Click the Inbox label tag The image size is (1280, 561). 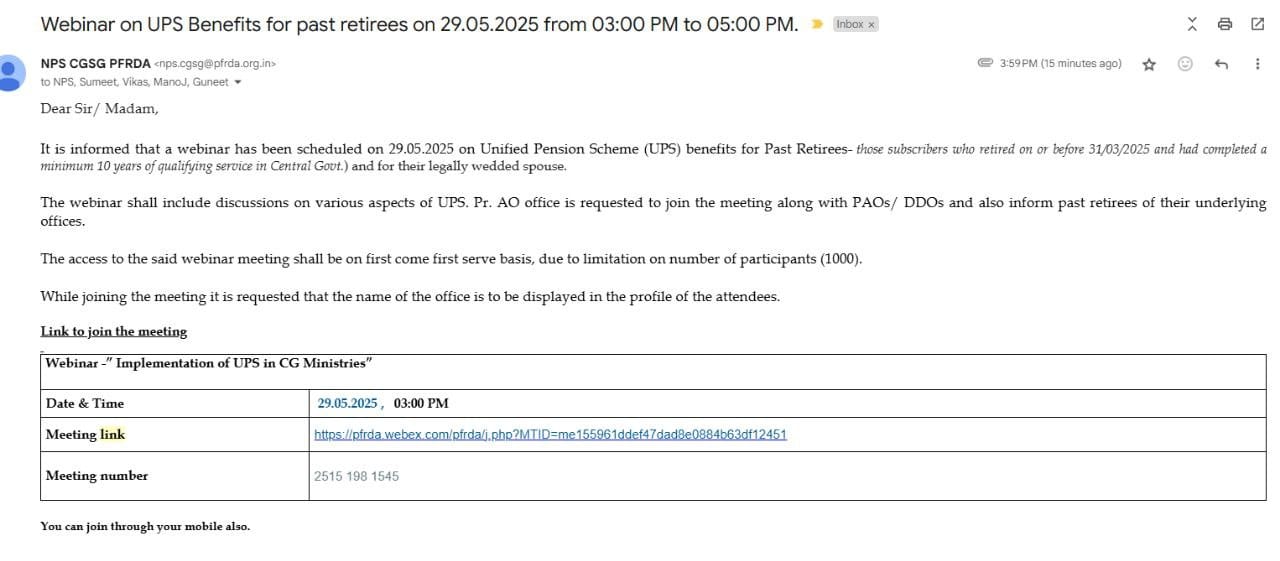point(849,24)
